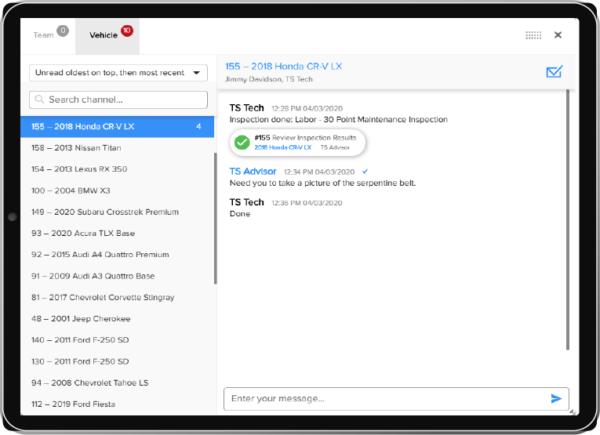Open the keypad grid icon

pyautogui.click(x=533, y=35)
